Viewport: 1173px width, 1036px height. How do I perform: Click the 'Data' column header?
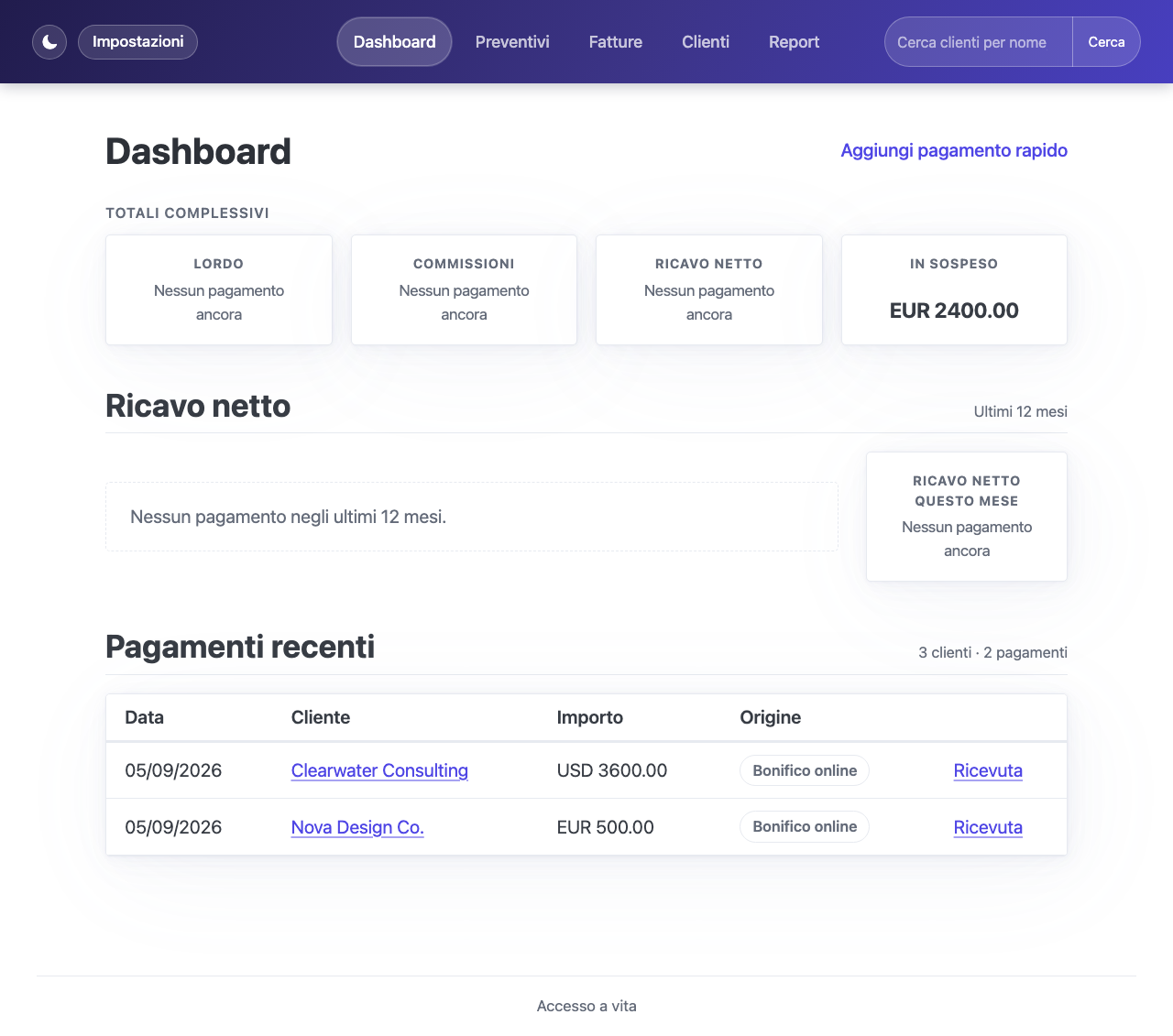(x=145, y=717)
